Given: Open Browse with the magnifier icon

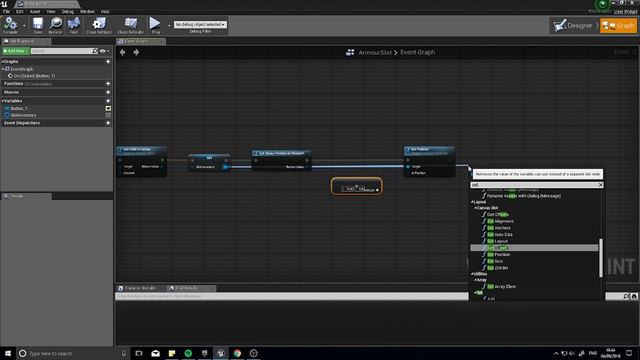Looking at the screenshot, I should (56, 25).
